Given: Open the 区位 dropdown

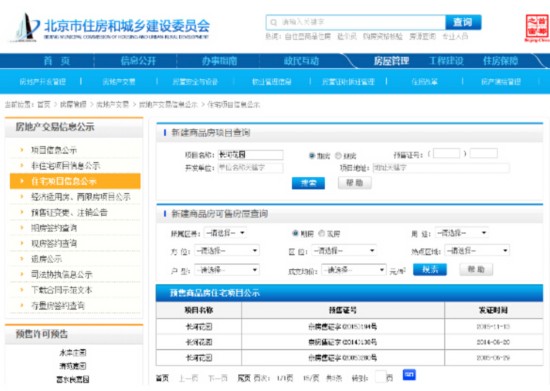Looking at the screenshot, I should coord(344,250).
